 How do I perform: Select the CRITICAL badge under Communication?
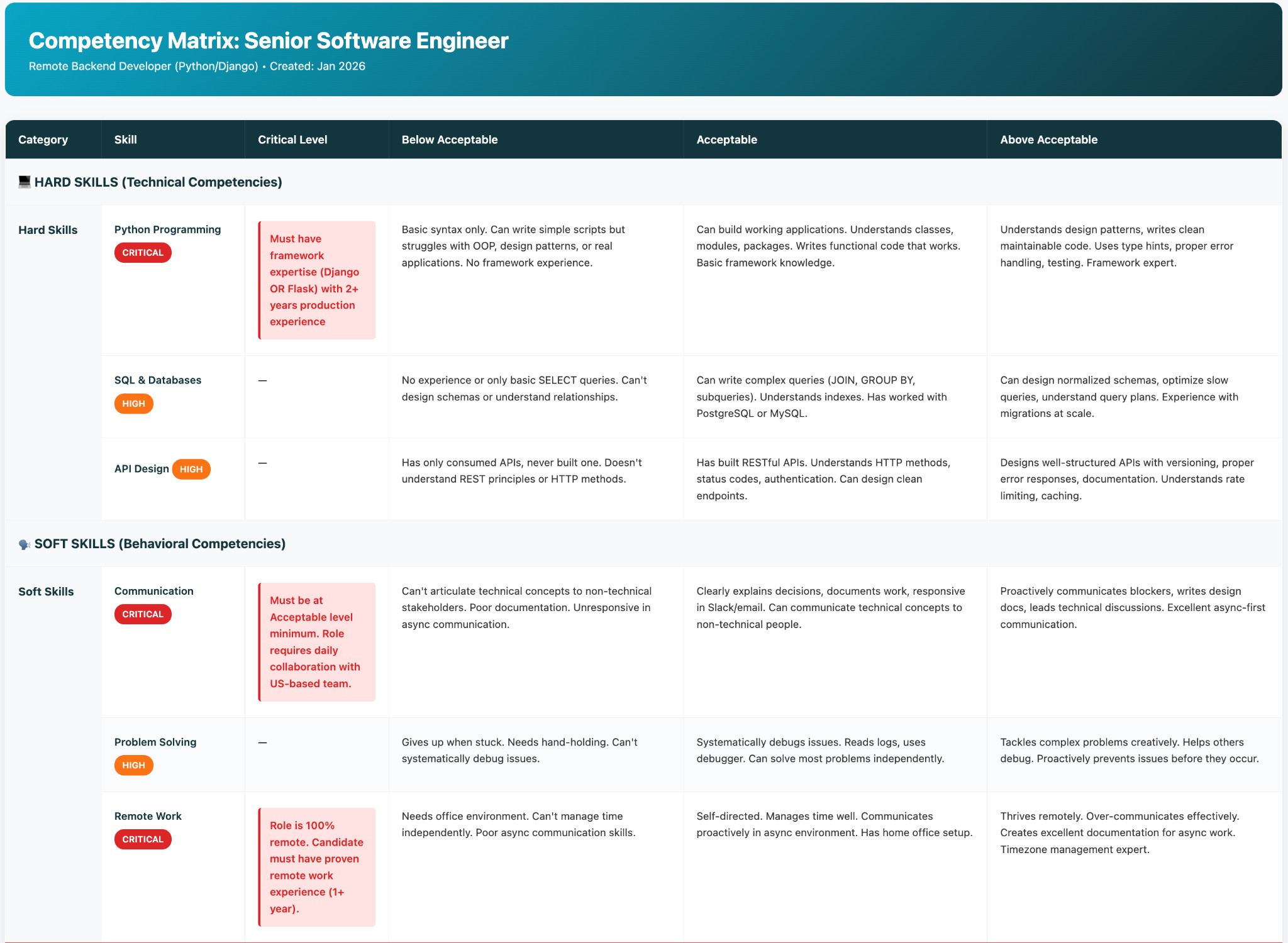(x=143, y=614)
